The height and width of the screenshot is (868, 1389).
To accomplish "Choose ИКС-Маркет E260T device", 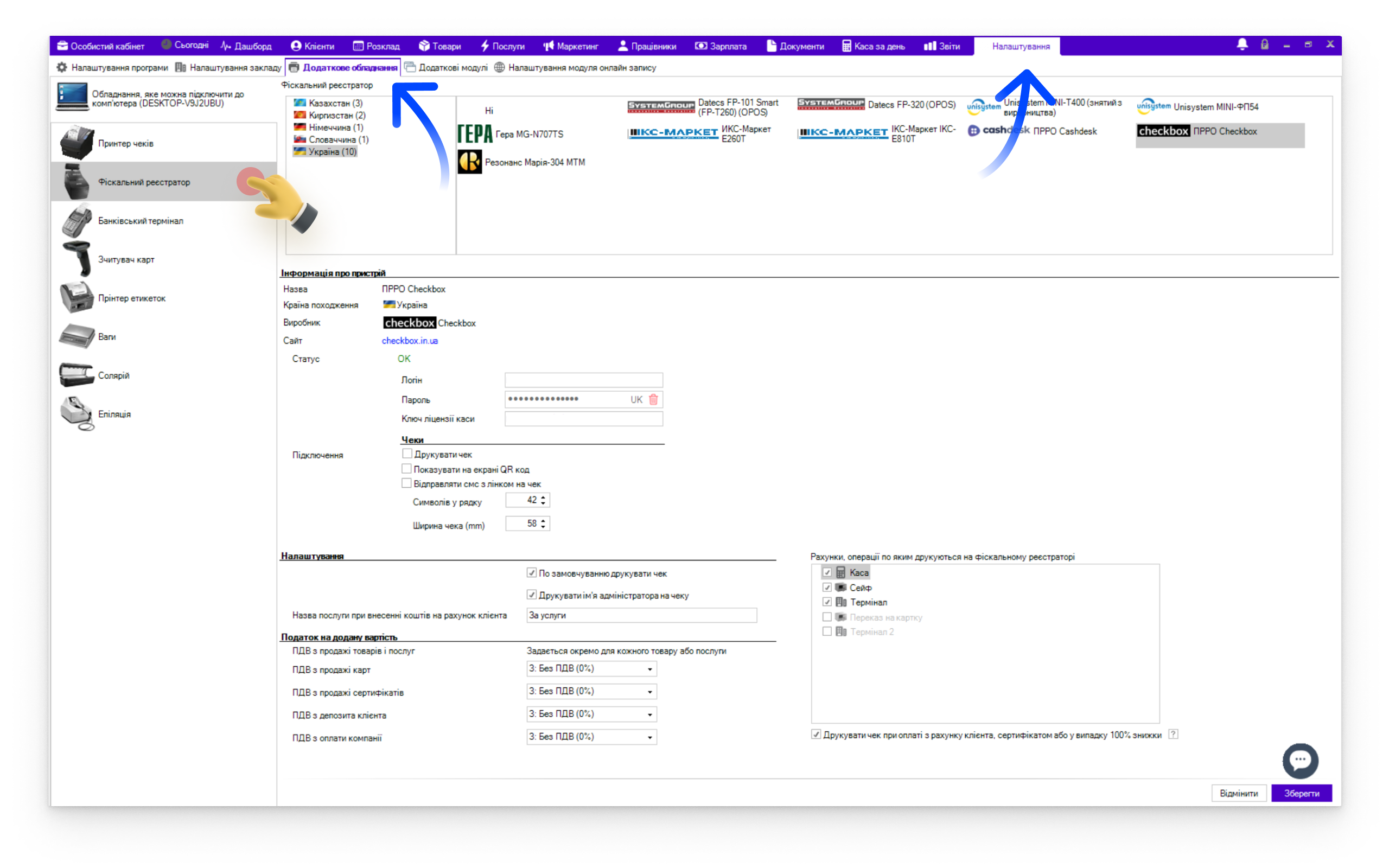I will [700, 134].
